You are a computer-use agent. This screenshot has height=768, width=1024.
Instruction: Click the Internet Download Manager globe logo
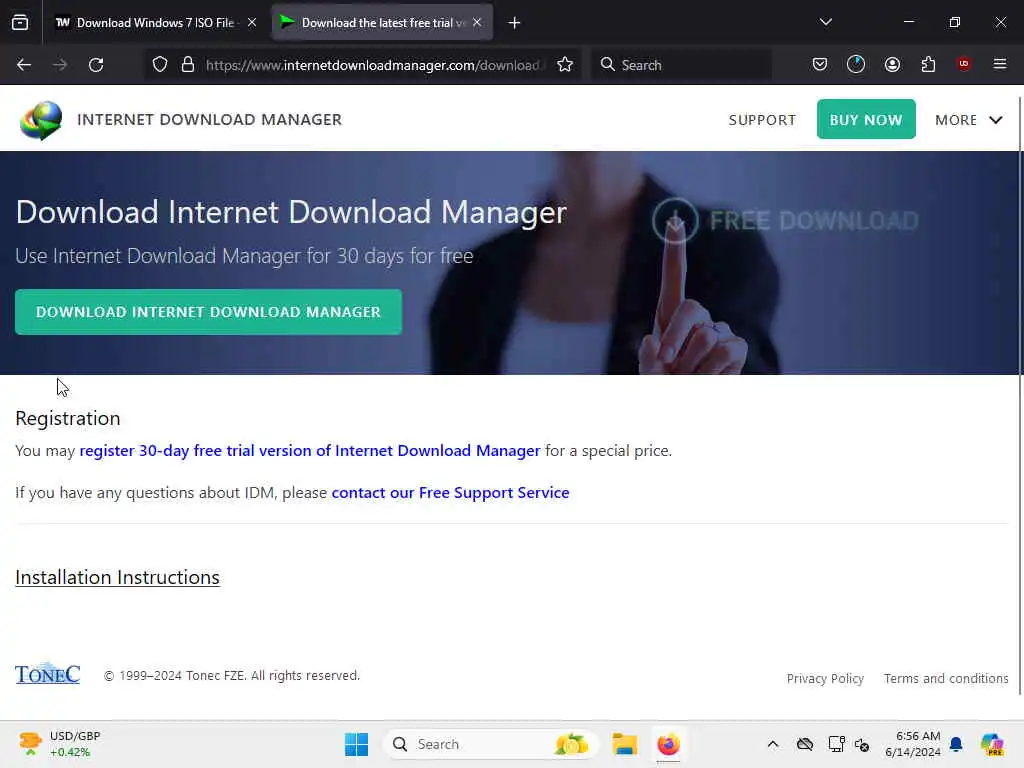(x=40, y=120)
